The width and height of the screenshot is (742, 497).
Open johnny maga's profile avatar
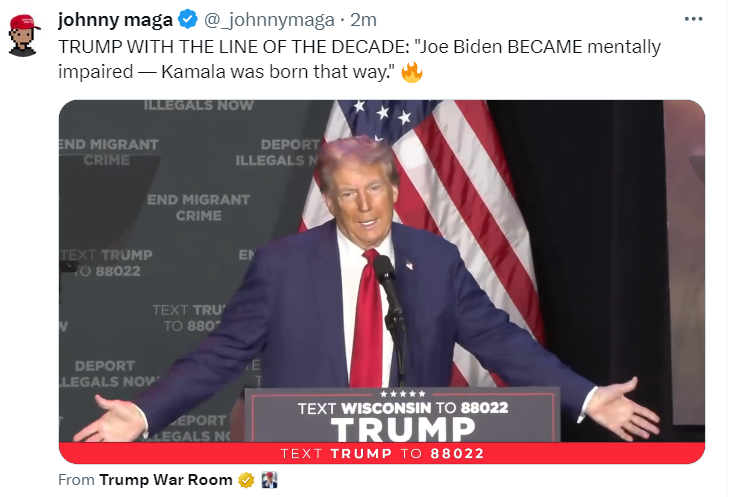pyautogui.click(x=24, y=36)
